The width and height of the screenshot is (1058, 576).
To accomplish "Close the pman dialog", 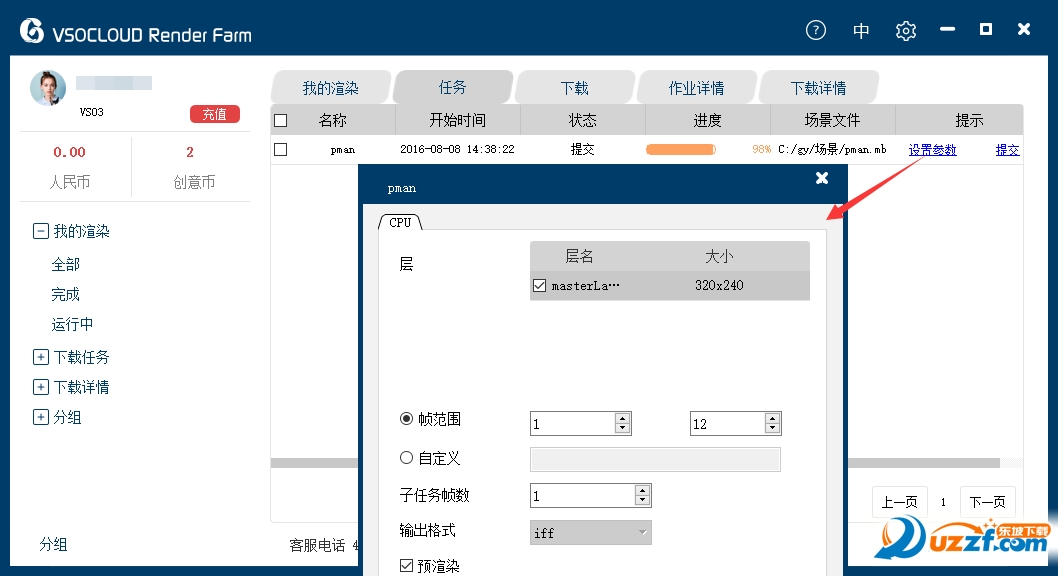I will tap(822, 178).
